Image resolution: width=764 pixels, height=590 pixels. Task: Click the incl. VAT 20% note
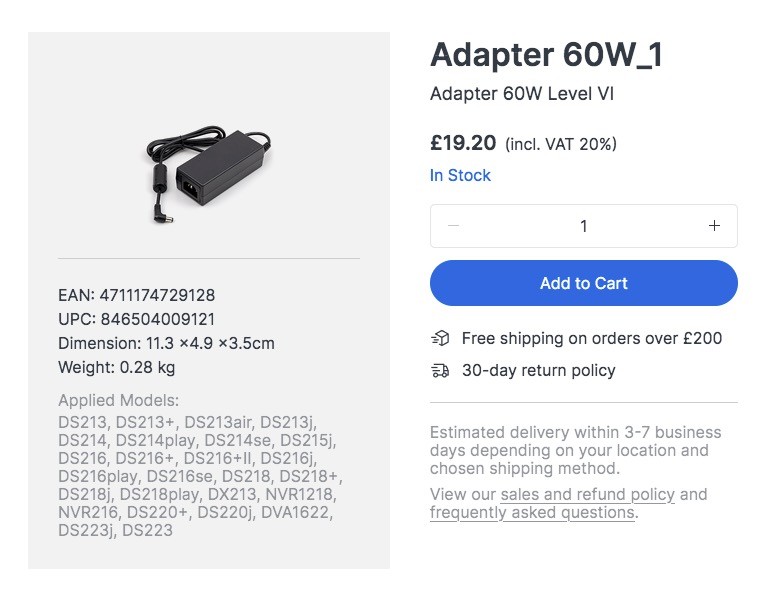pyautogui.click(x=561, y=144)
